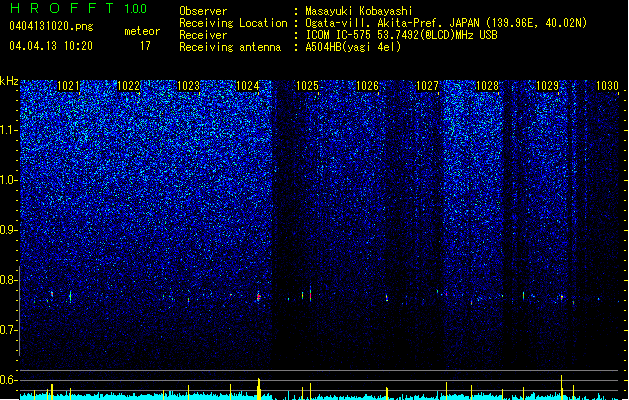This screenshot has width=629, height=400.
Task: Click the 1.1 kHz axis label
Action: click(9, 130)
